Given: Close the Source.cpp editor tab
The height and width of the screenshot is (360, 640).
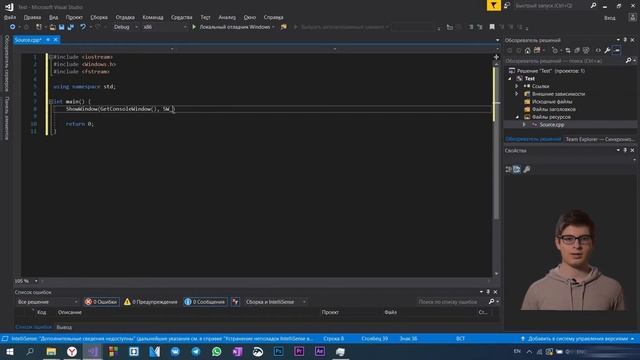Looking at the screenshot, I should (56, 40).
